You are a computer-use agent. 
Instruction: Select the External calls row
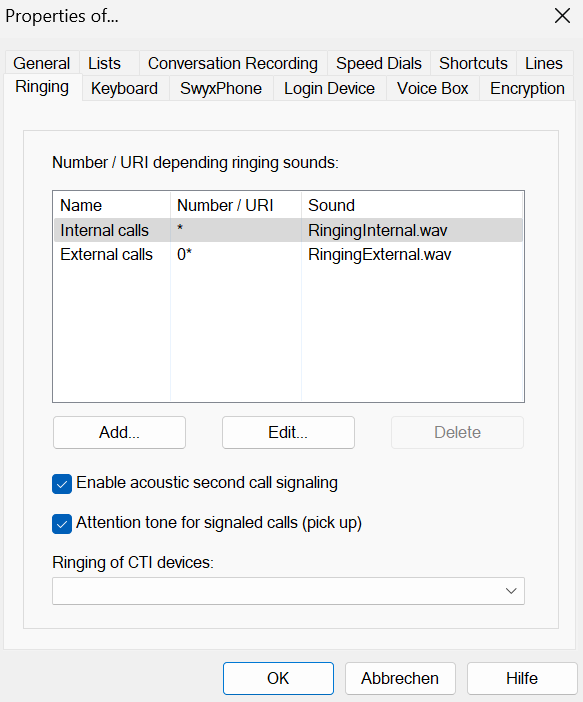(288, 254)
